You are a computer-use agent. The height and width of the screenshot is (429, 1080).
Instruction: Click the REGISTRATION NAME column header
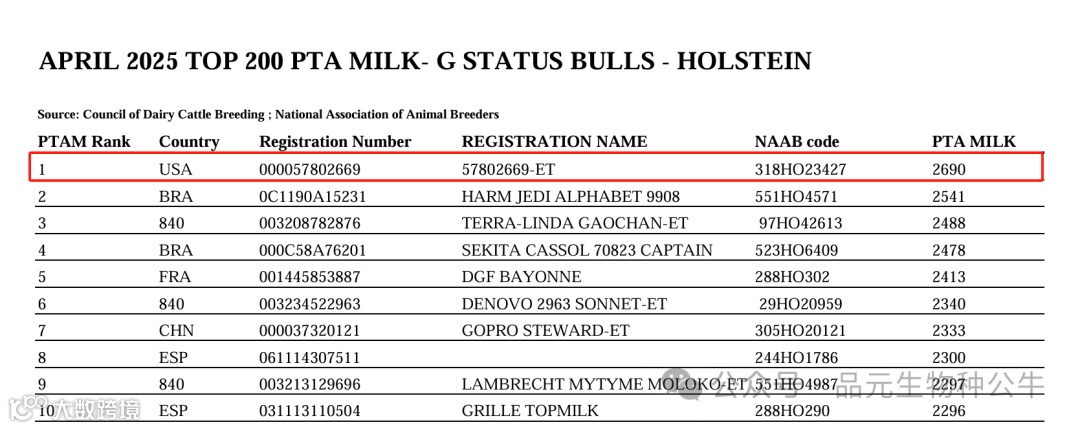[554, 142]
